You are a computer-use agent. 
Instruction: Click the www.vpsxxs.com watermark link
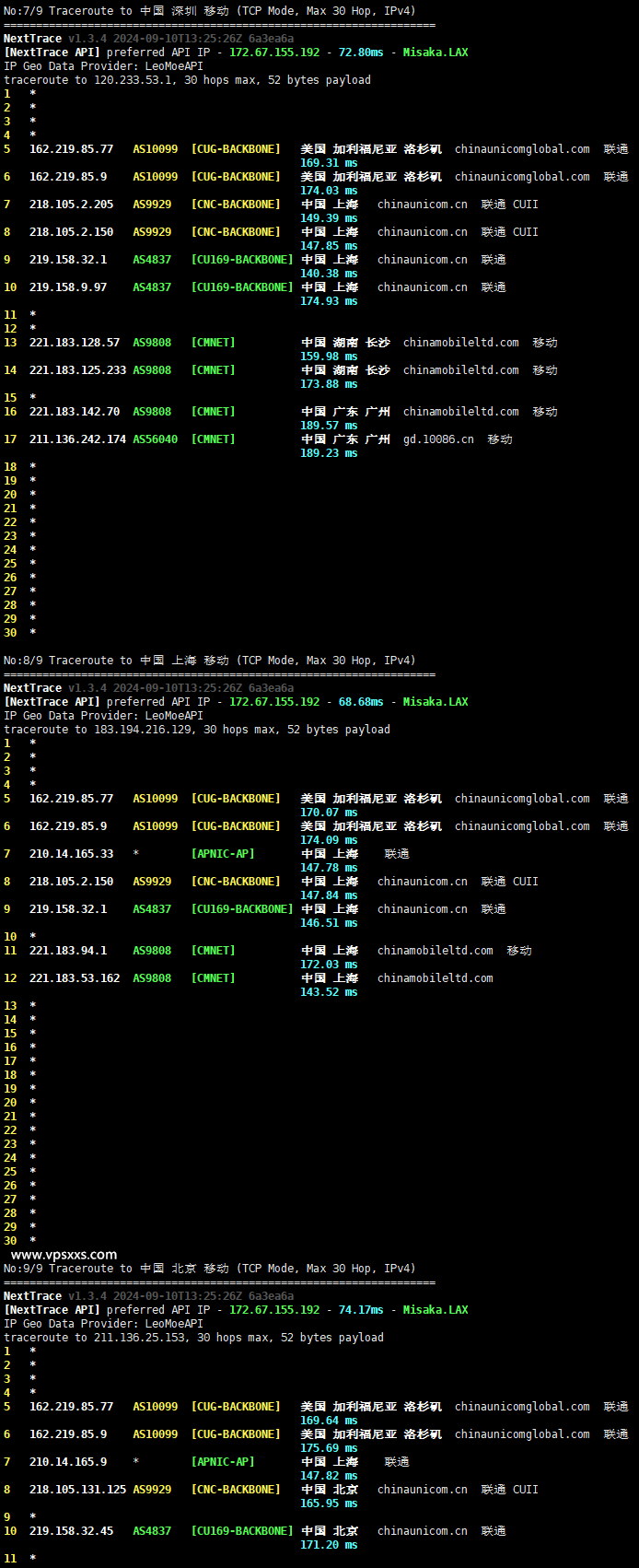(x=64, y=1254)
